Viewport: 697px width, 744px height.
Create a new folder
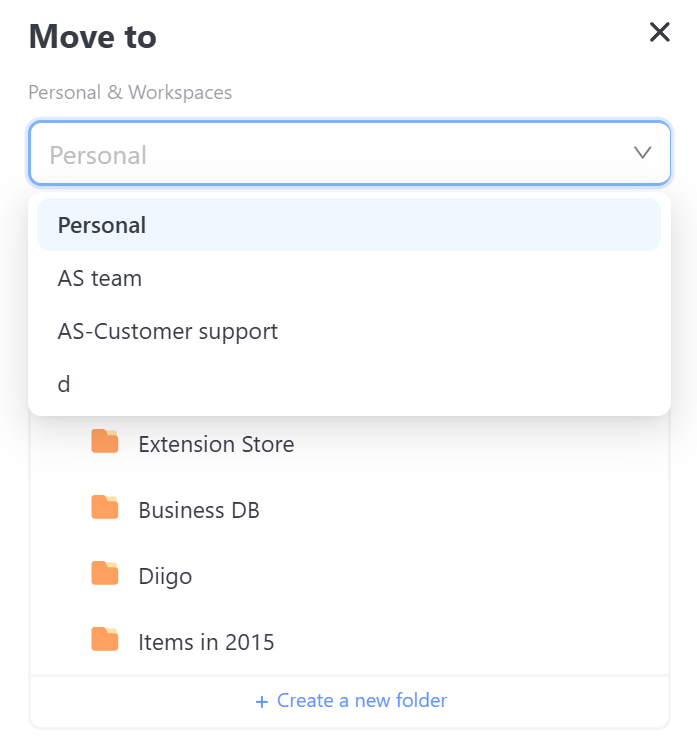(x=351, y=700)
